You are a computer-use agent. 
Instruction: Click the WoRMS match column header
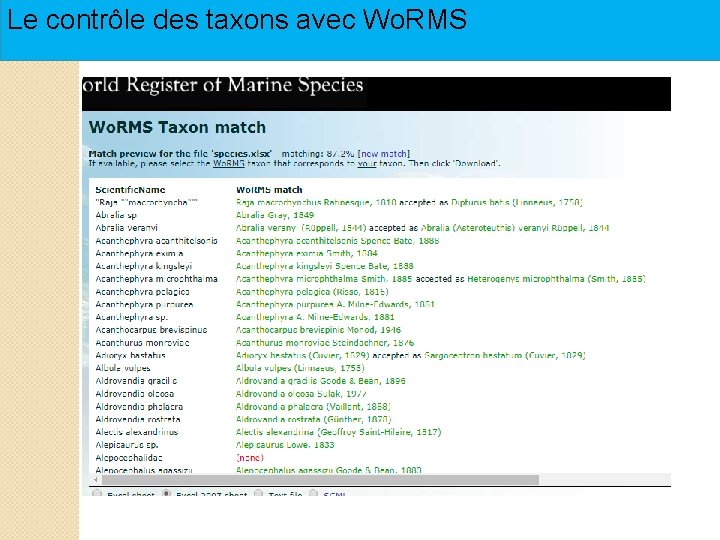(269, 190)
